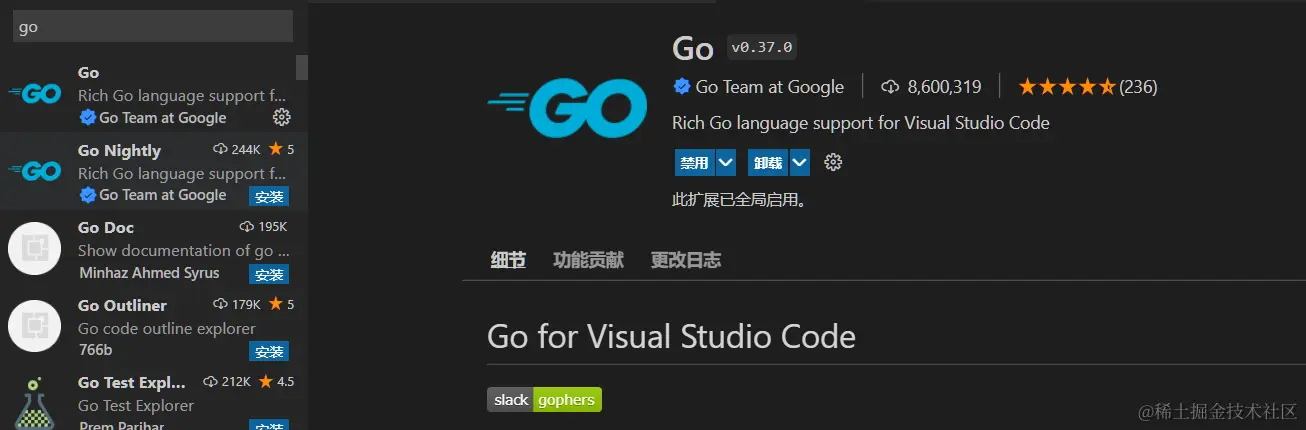Screen dimensions: 1306x430
Task: Click the Minhaz Ahmed Syrus publisher name
Action: [x=149, y=273]
